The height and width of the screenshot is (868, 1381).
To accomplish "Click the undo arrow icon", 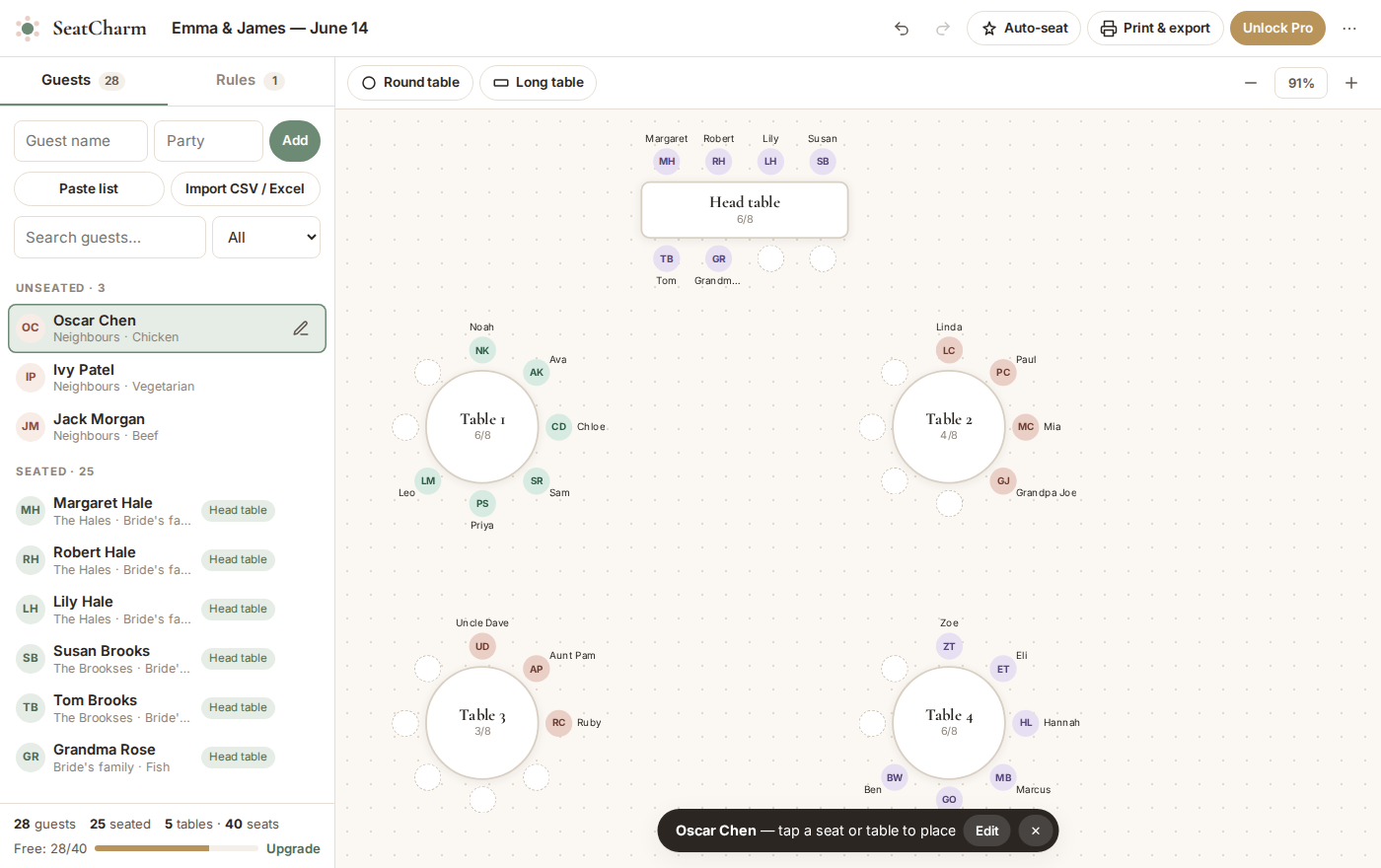I will [x=902, y=29].
